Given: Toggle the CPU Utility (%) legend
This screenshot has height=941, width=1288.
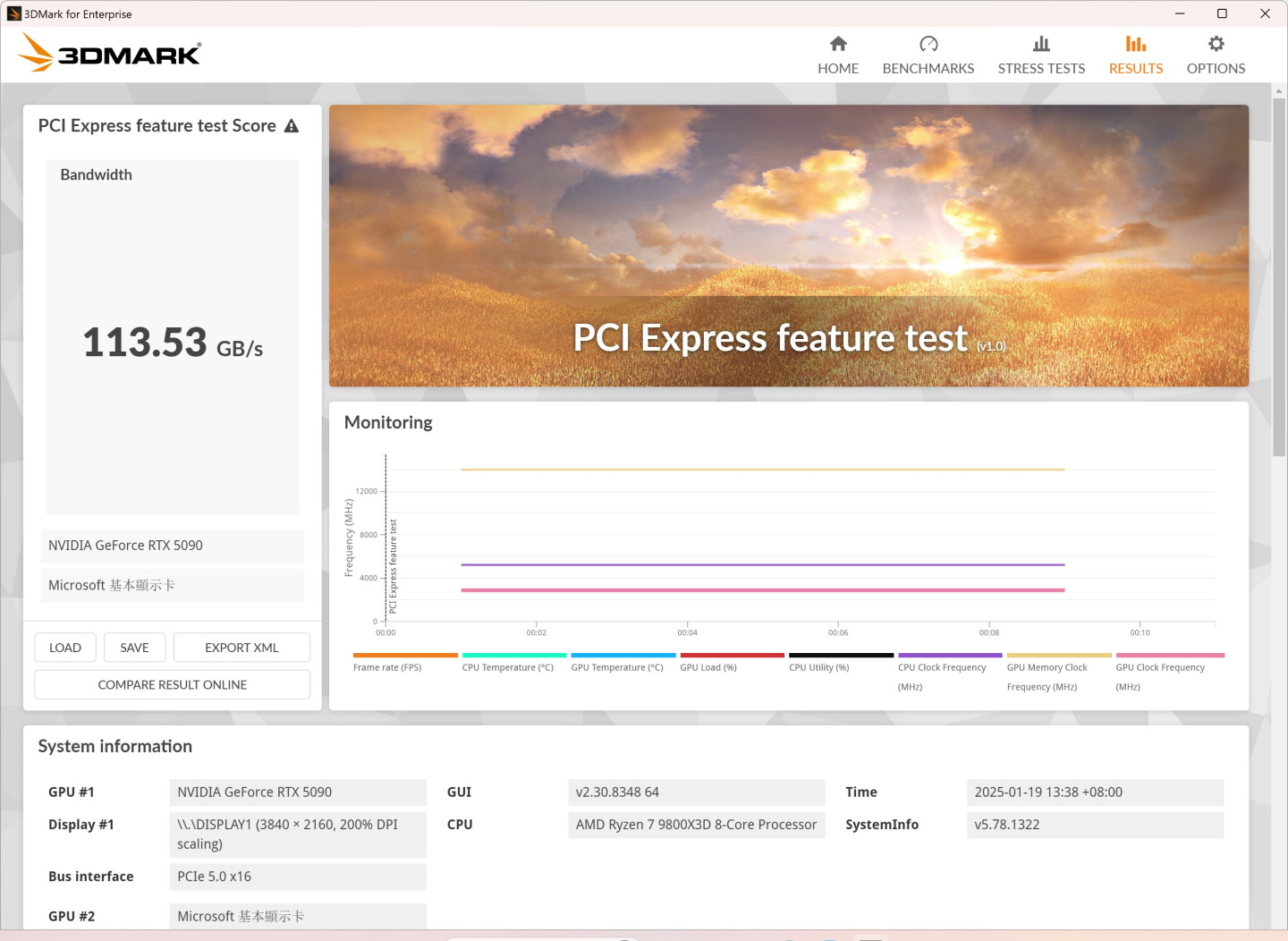Looking at the screenshot, I should [x=841, y=663].
